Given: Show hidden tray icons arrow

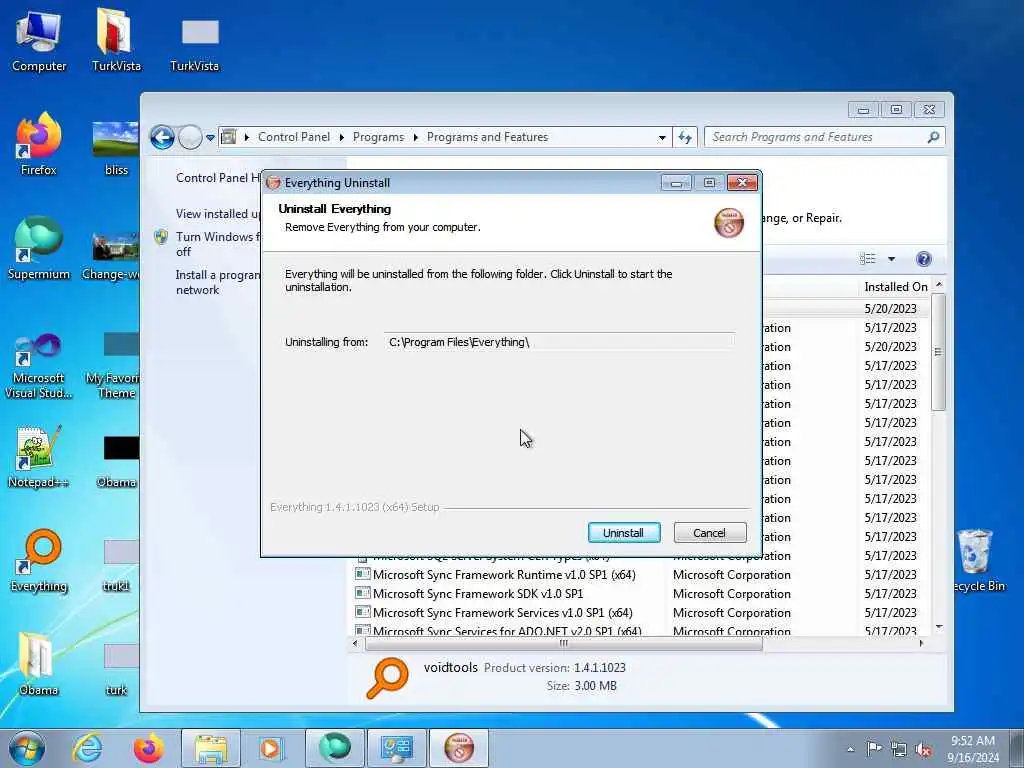Looking at the screenshot, I should coord(850,749).
